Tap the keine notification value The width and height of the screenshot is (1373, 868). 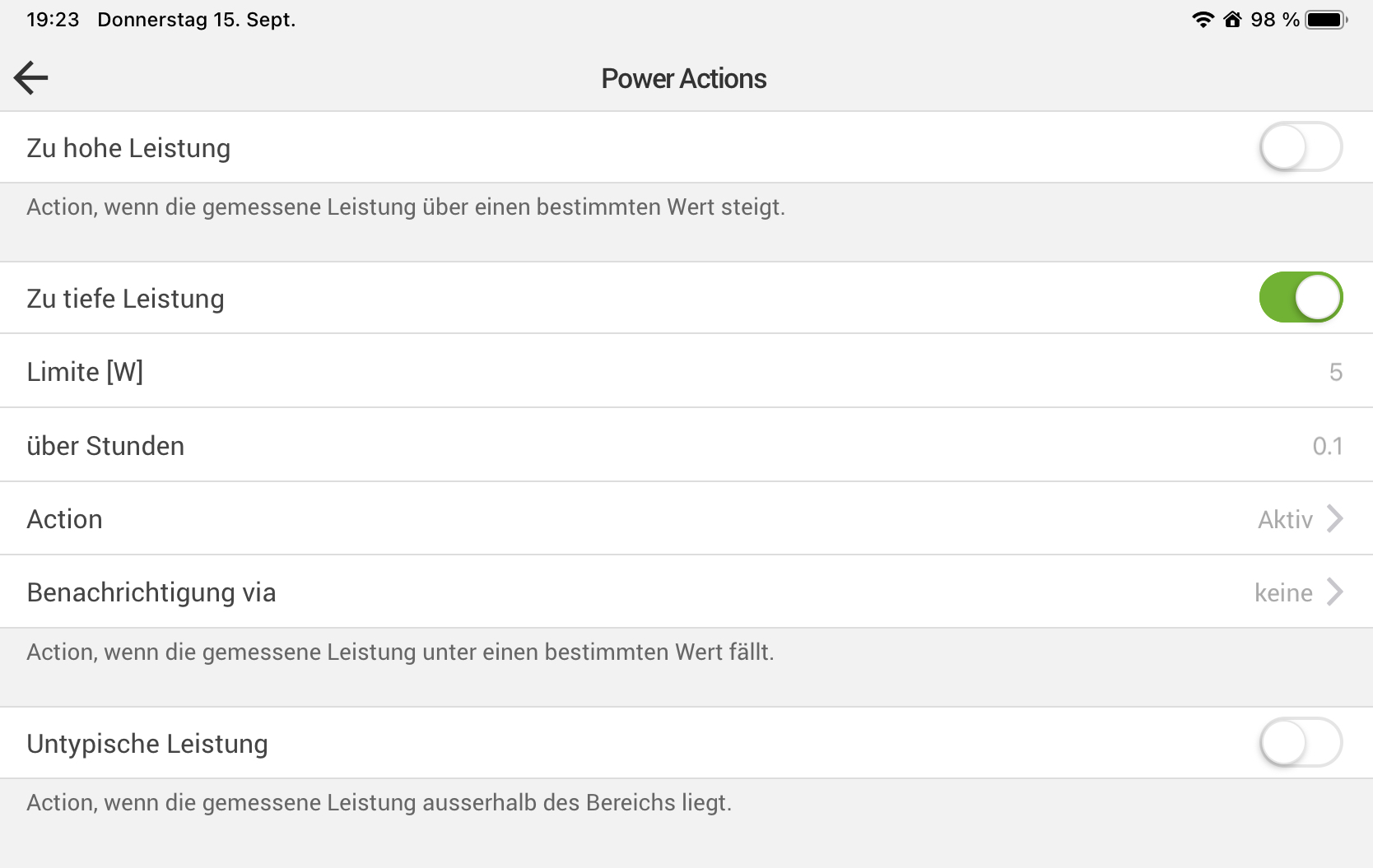coord(1283,593)
